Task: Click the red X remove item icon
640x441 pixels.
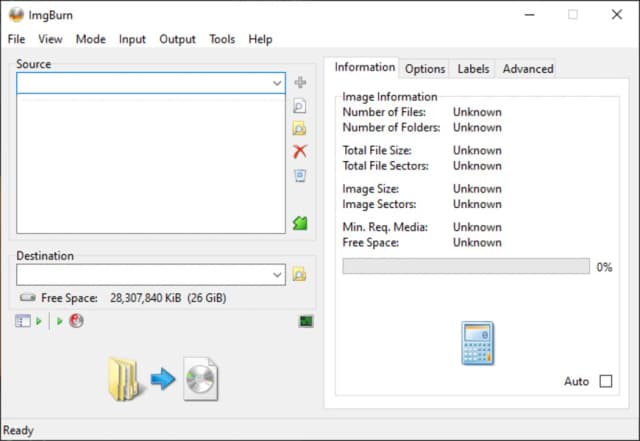Action: 300,151
